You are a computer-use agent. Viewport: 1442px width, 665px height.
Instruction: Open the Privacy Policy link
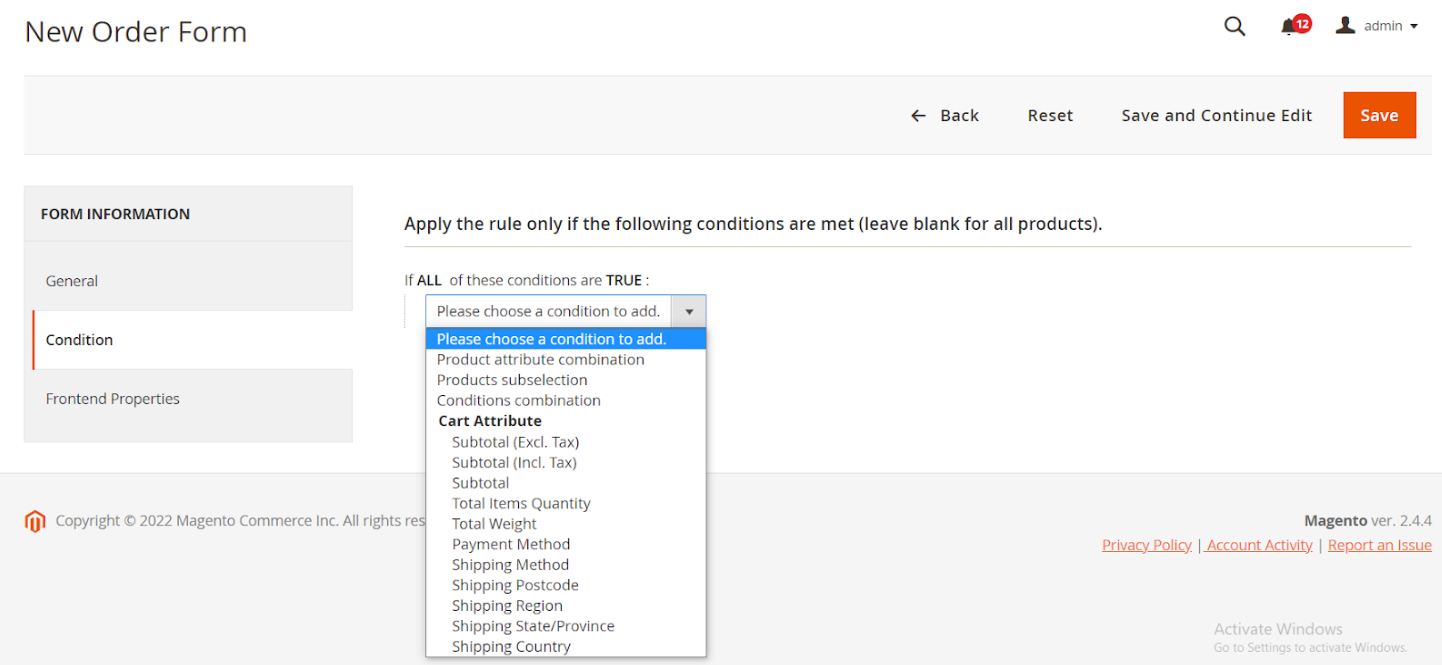(x=1146, y=545)
